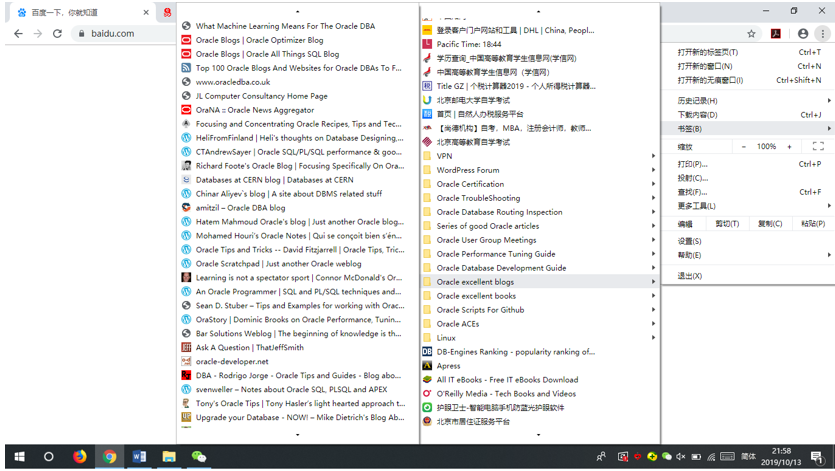
Task: Click the three-dot Chrome menu button
Action: coord(822,33)
